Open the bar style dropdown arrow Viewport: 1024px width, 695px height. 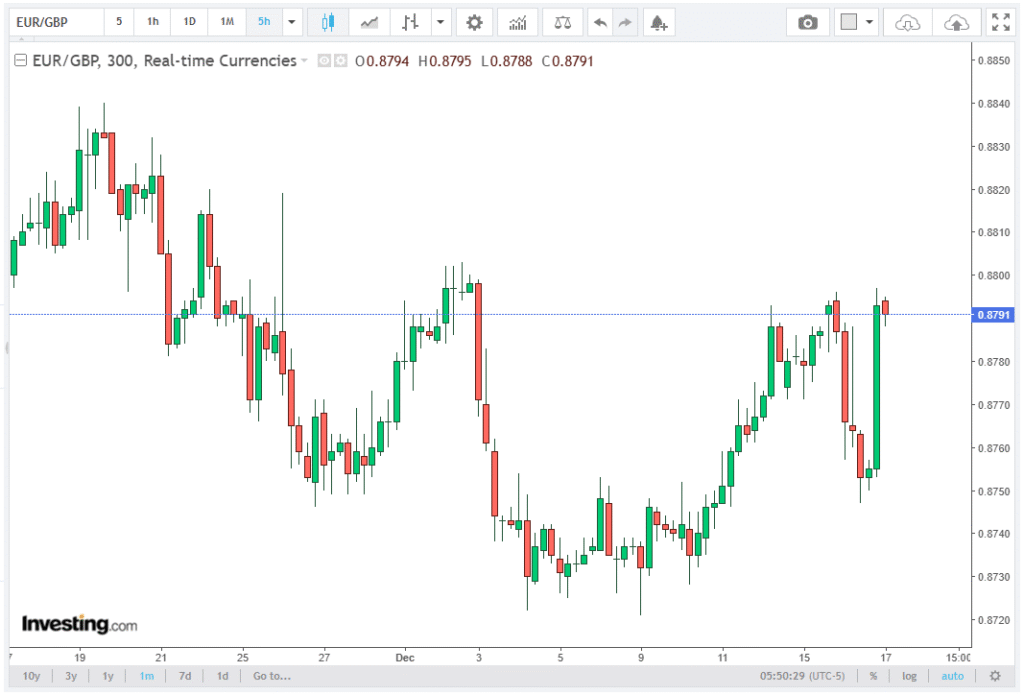click(441, 22)
